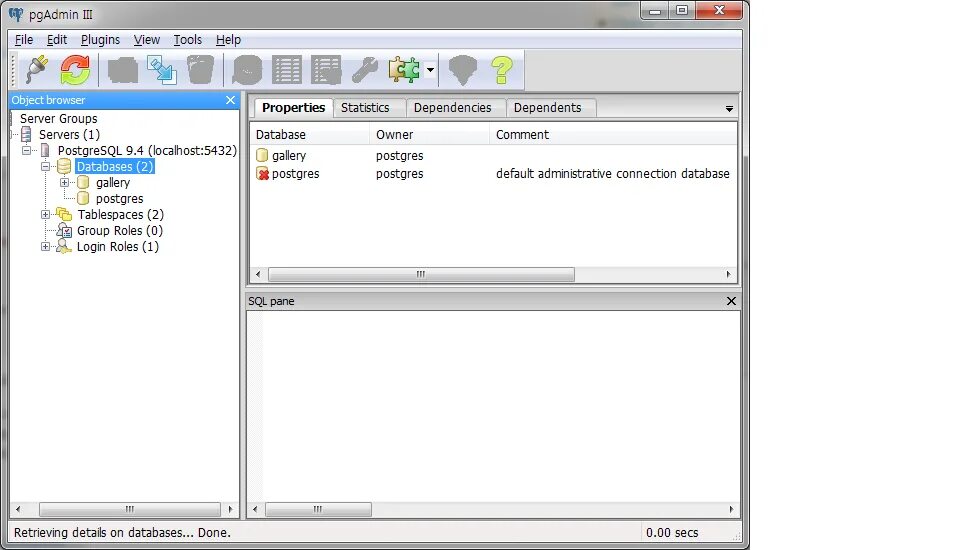Switch to the Dependencies tab
This screenshot has width=960, height=550.
[452, 108]
